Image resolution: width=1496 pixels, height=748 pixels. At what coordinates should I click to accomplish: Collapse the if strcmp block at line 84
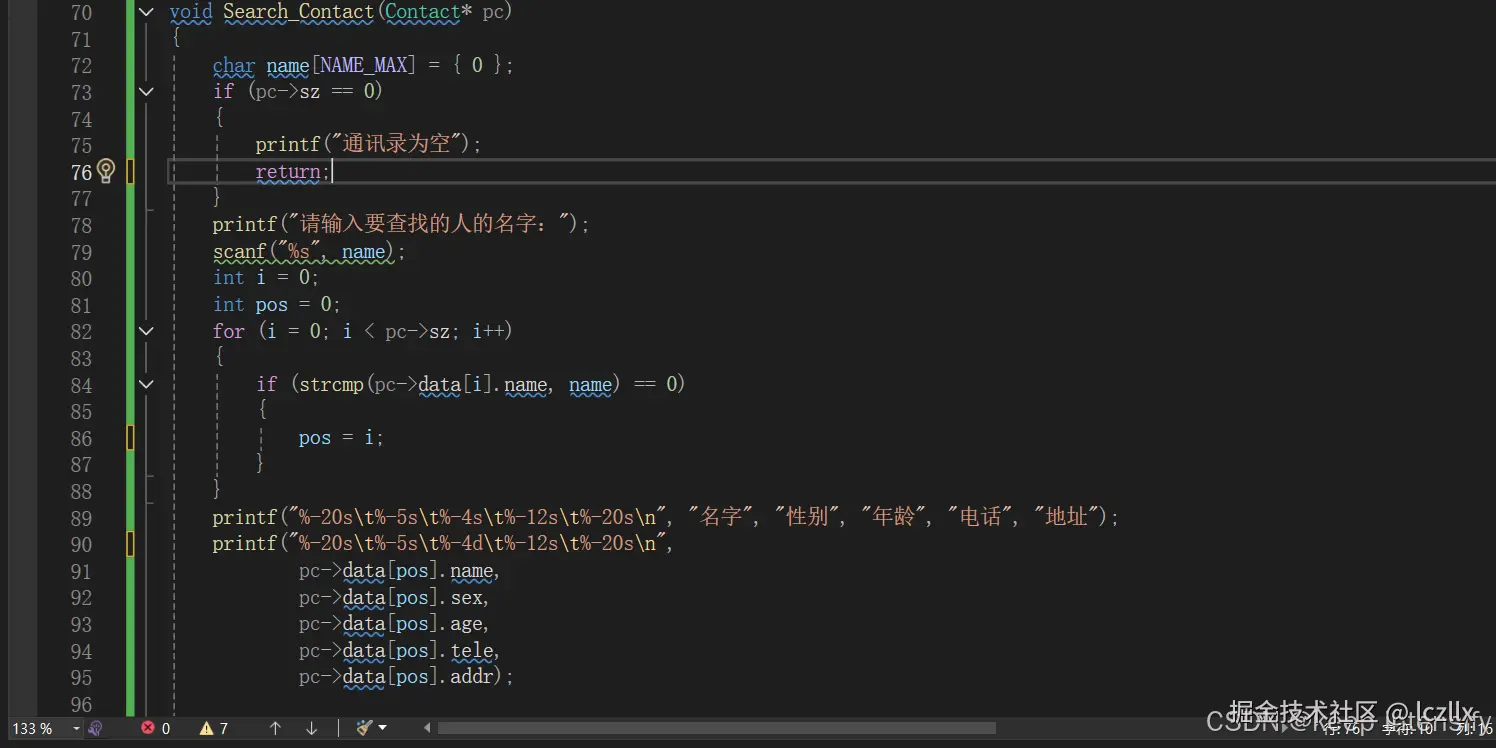[147, 384]
